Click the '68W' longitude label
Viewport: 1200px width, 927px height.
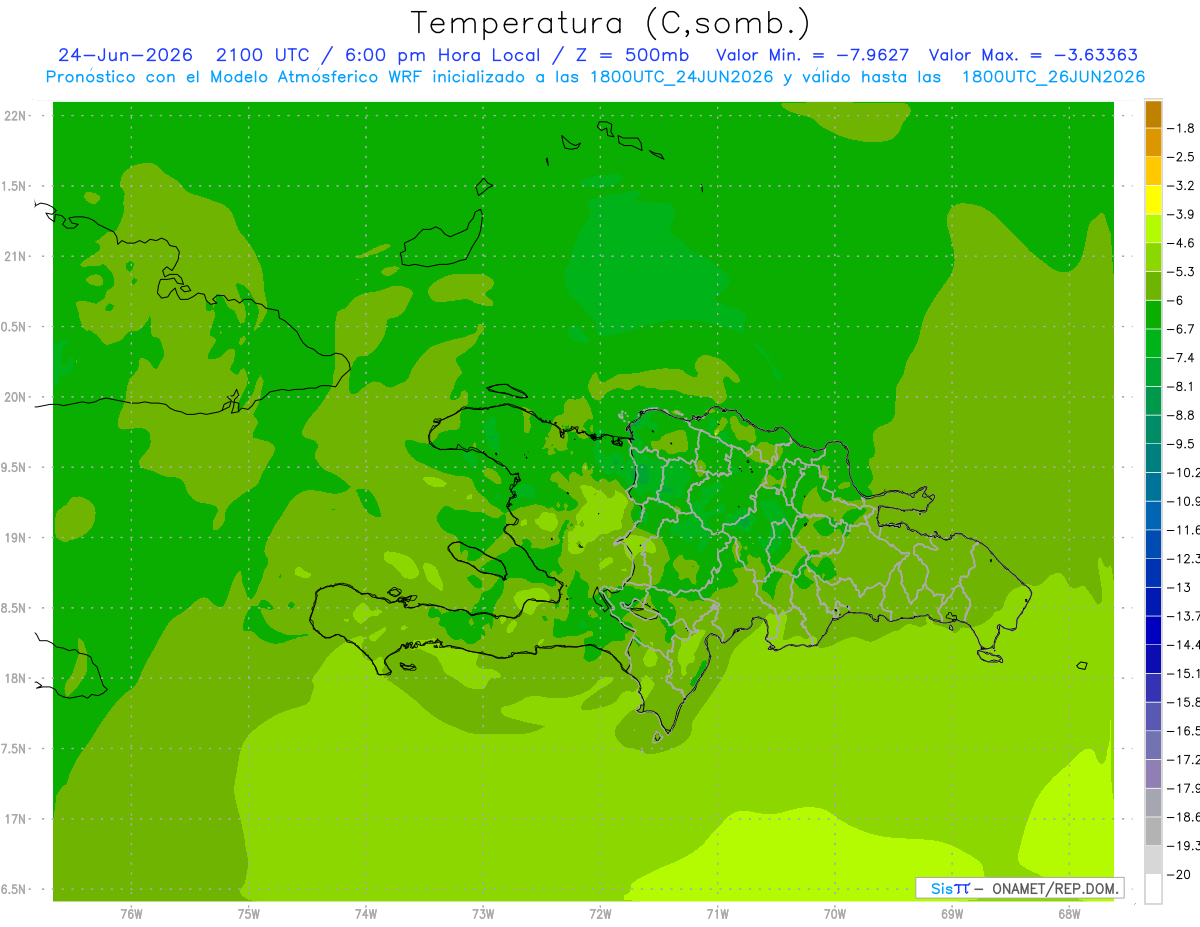(1069, 913)
